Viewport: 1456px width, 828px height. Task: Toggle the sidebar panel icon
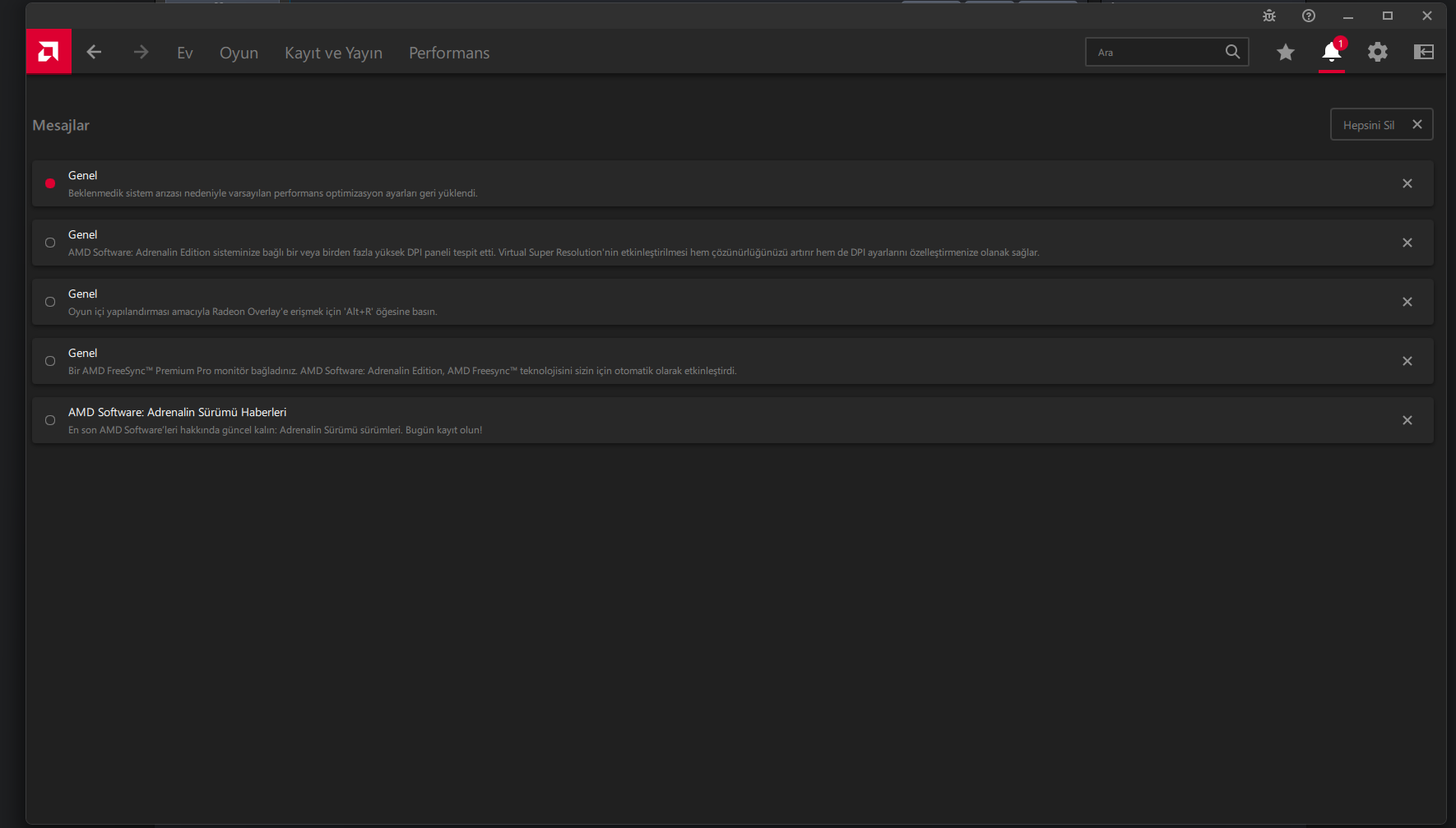pyautogui.click(x=1424, y=52)
